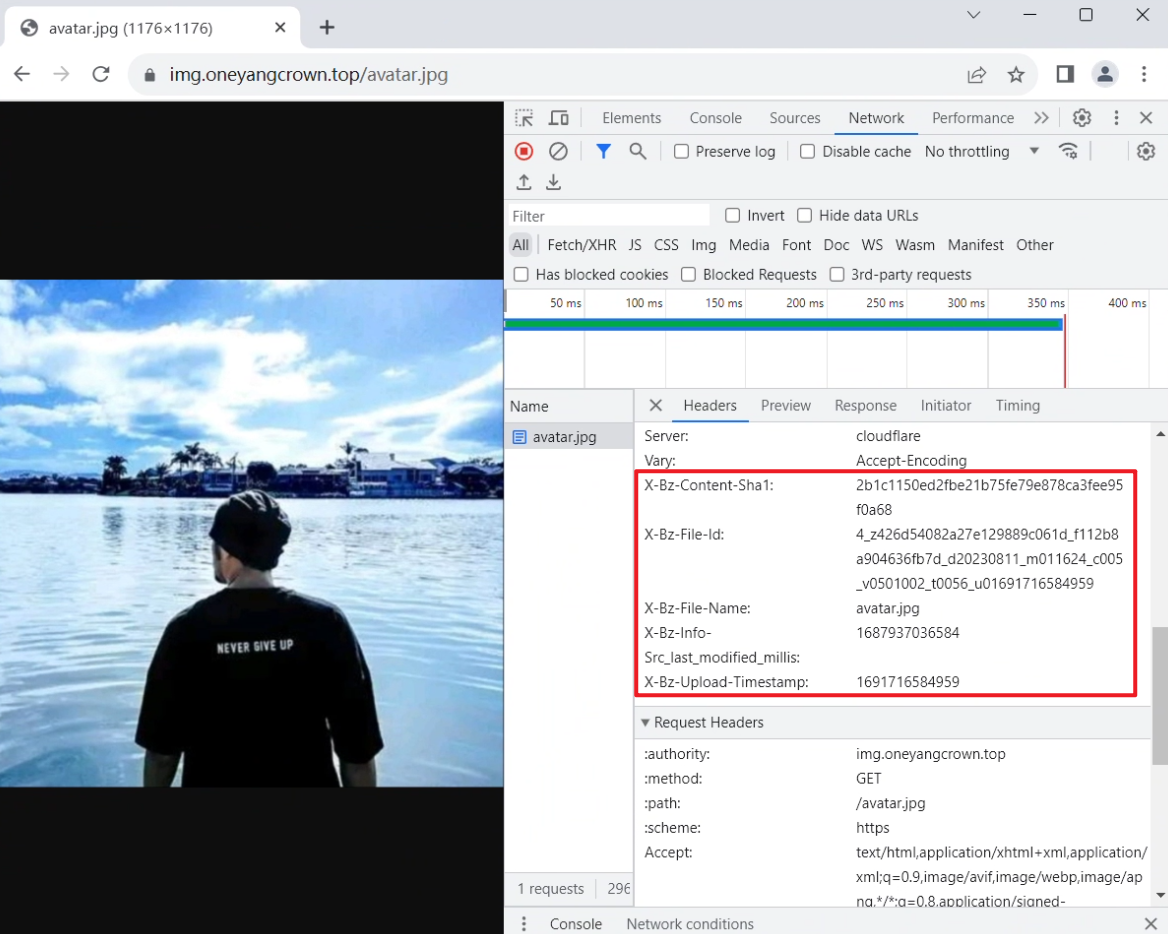Show more DevTools tabs chevron
Image resolution: width=1168 pixels, height=934 pixels.
coord(1041,118)
